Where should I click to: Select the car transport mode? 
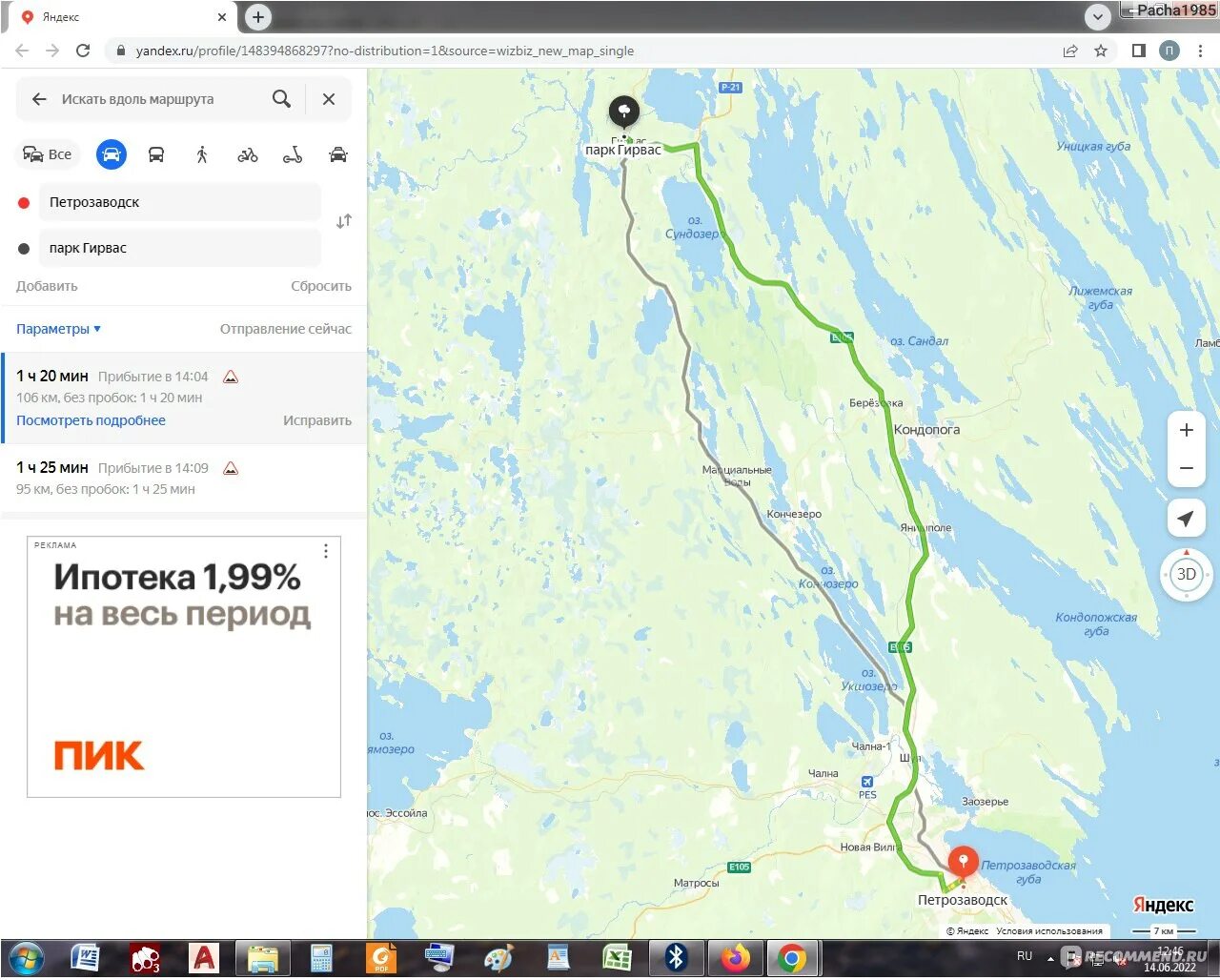point(112,154)
